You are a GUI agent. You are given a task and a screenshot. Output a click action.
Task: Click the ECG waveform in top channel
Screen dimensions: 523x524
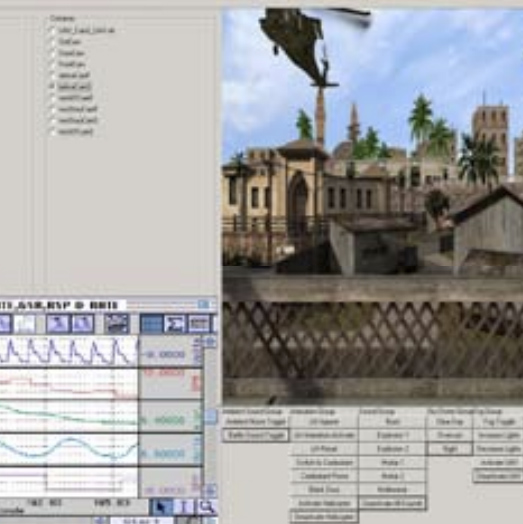coord(69,351)
